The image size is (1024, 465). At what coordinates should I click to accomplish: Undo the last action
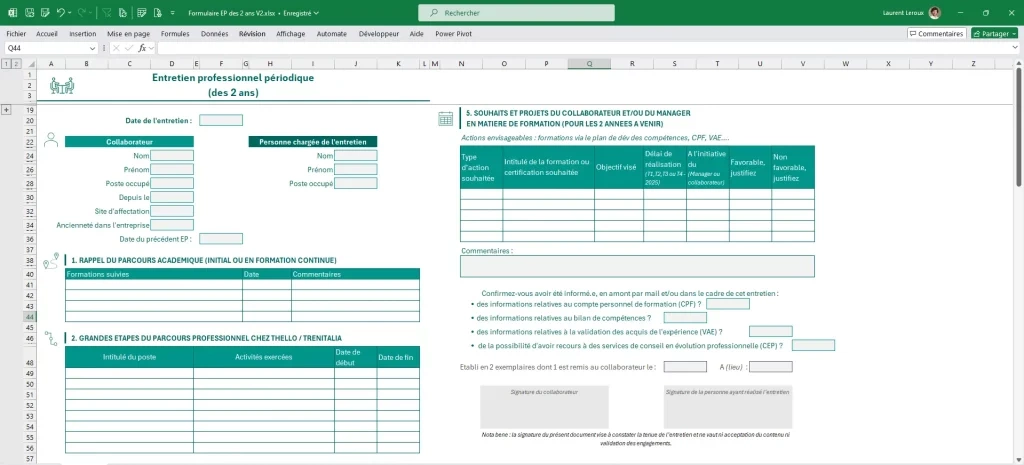[x=60, y=12]
